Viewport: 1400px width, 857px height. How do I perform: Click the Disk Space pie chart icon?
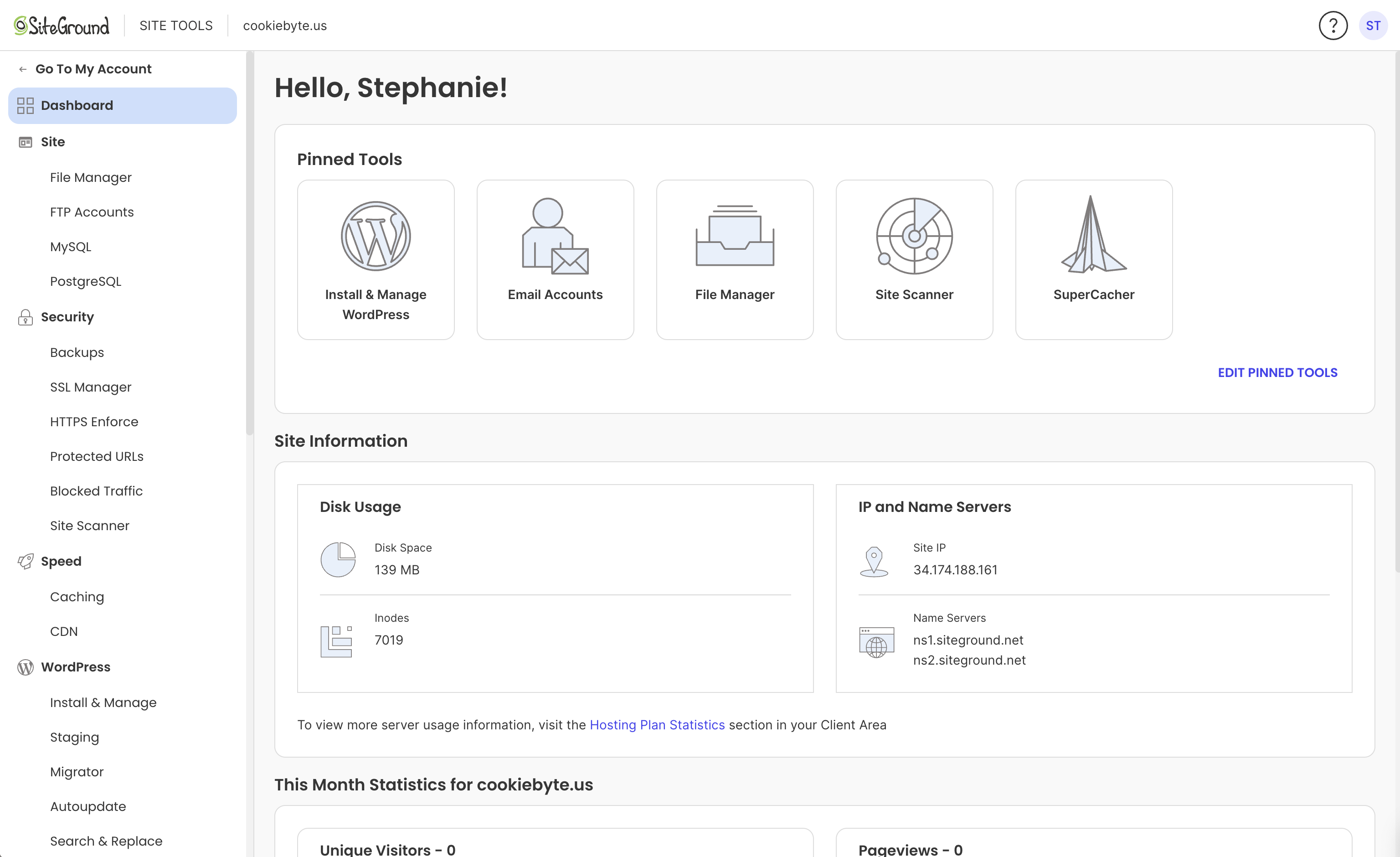point(338,560)
